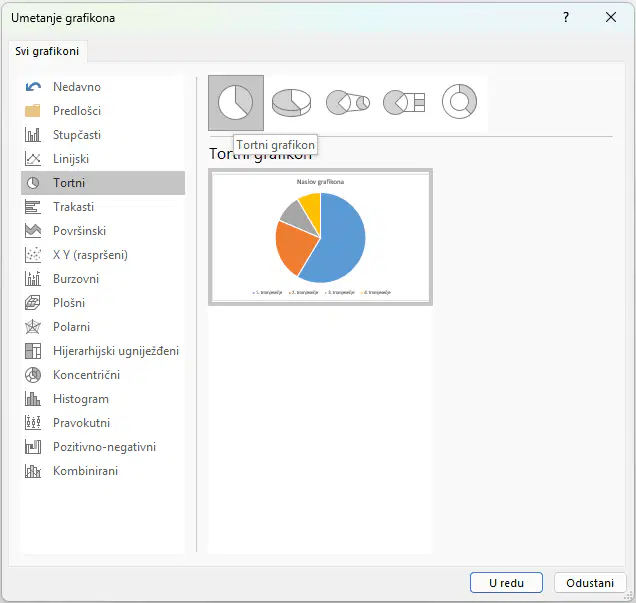Select Burzovni category label
Viewport: 636px width, 603px height.
(76, 279)
